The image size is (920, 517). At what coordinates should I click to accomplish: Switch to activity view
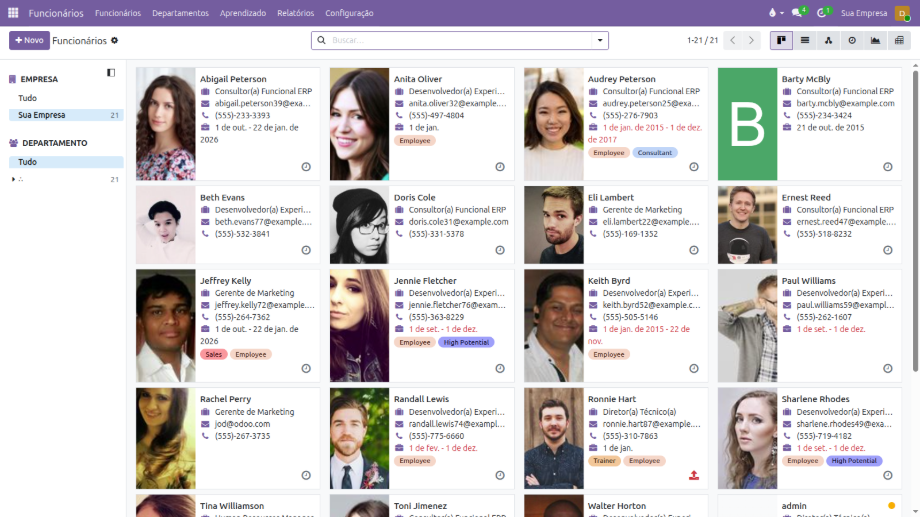(852, 40)
